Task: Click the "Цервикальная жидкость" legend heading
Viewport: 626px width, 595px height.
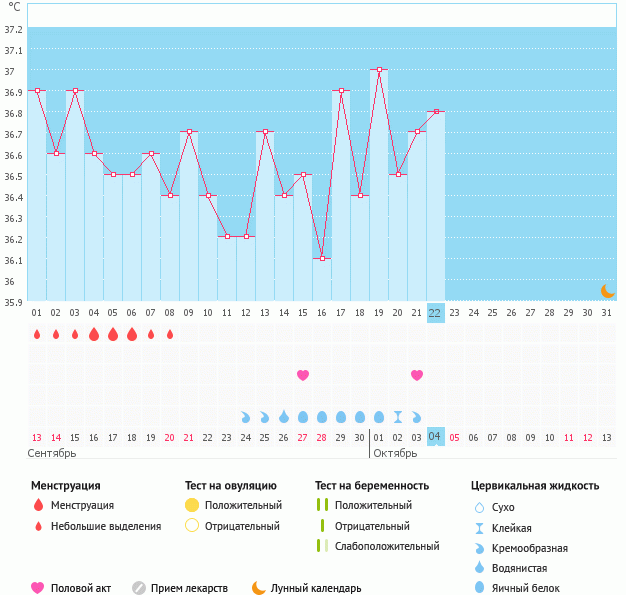Action: point(535,485)
